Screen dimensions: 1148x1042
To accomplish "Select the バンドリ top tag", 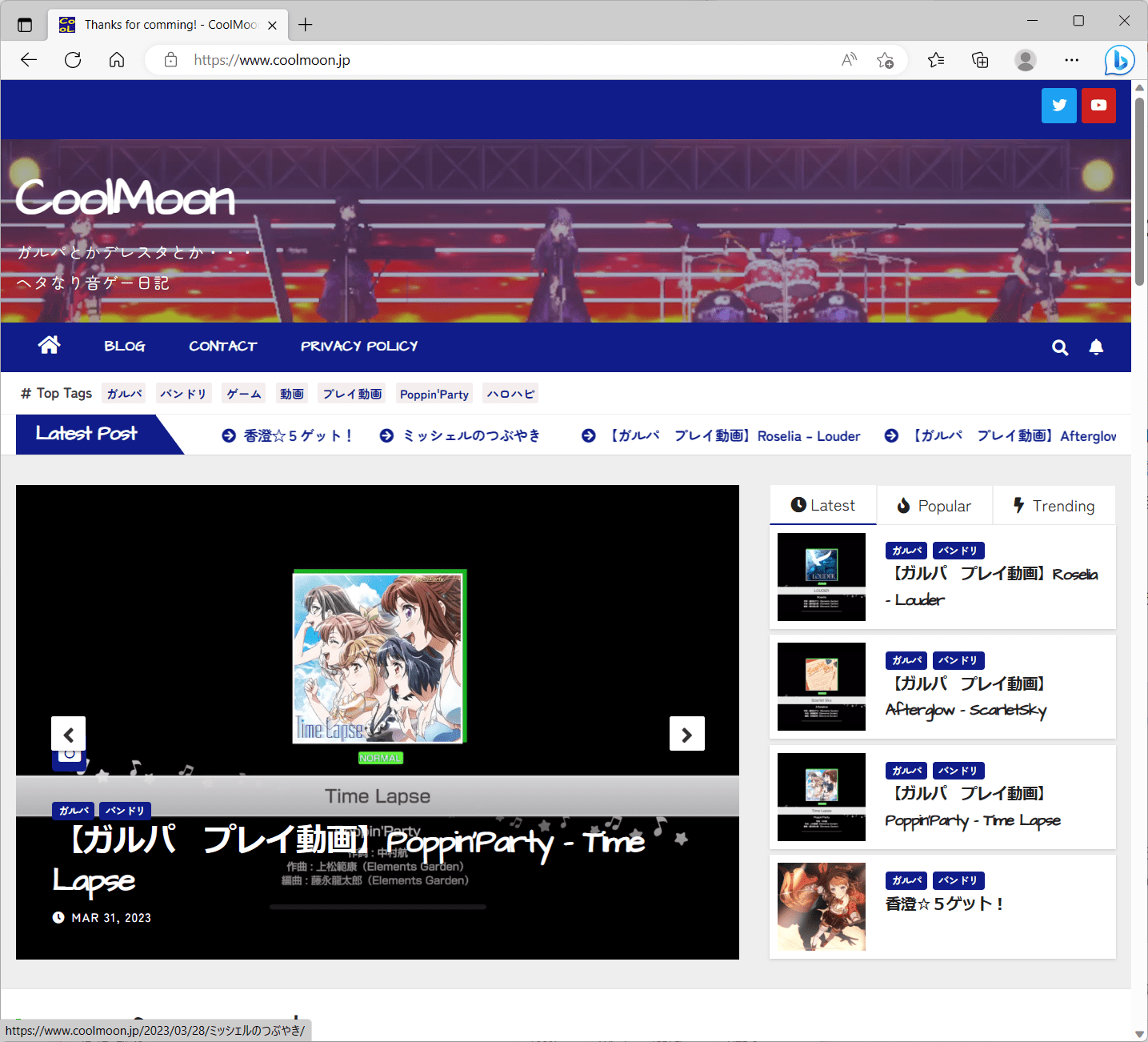I will pyautogui.click(x=183, y=394).
